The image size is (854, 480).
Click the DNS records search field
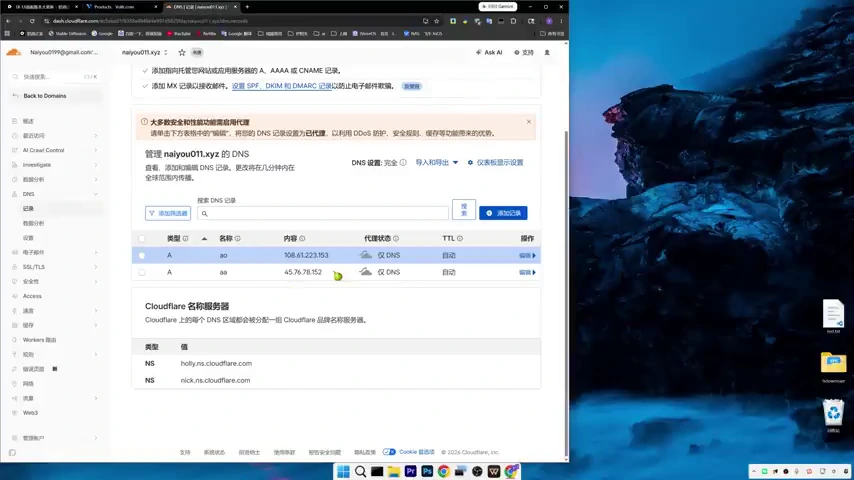click(x=323, y=213)
